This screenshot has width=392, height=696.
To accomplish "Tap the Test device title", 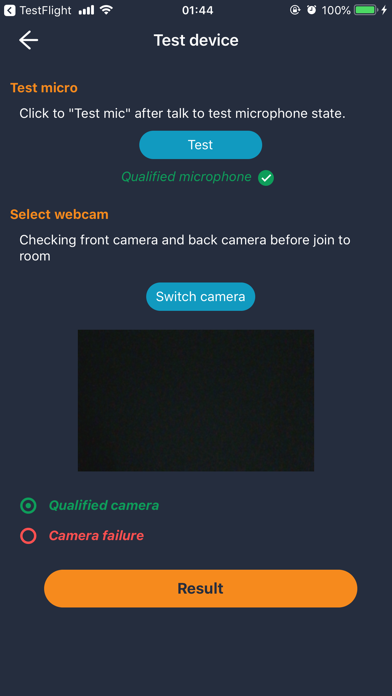I will coord(196,40).
